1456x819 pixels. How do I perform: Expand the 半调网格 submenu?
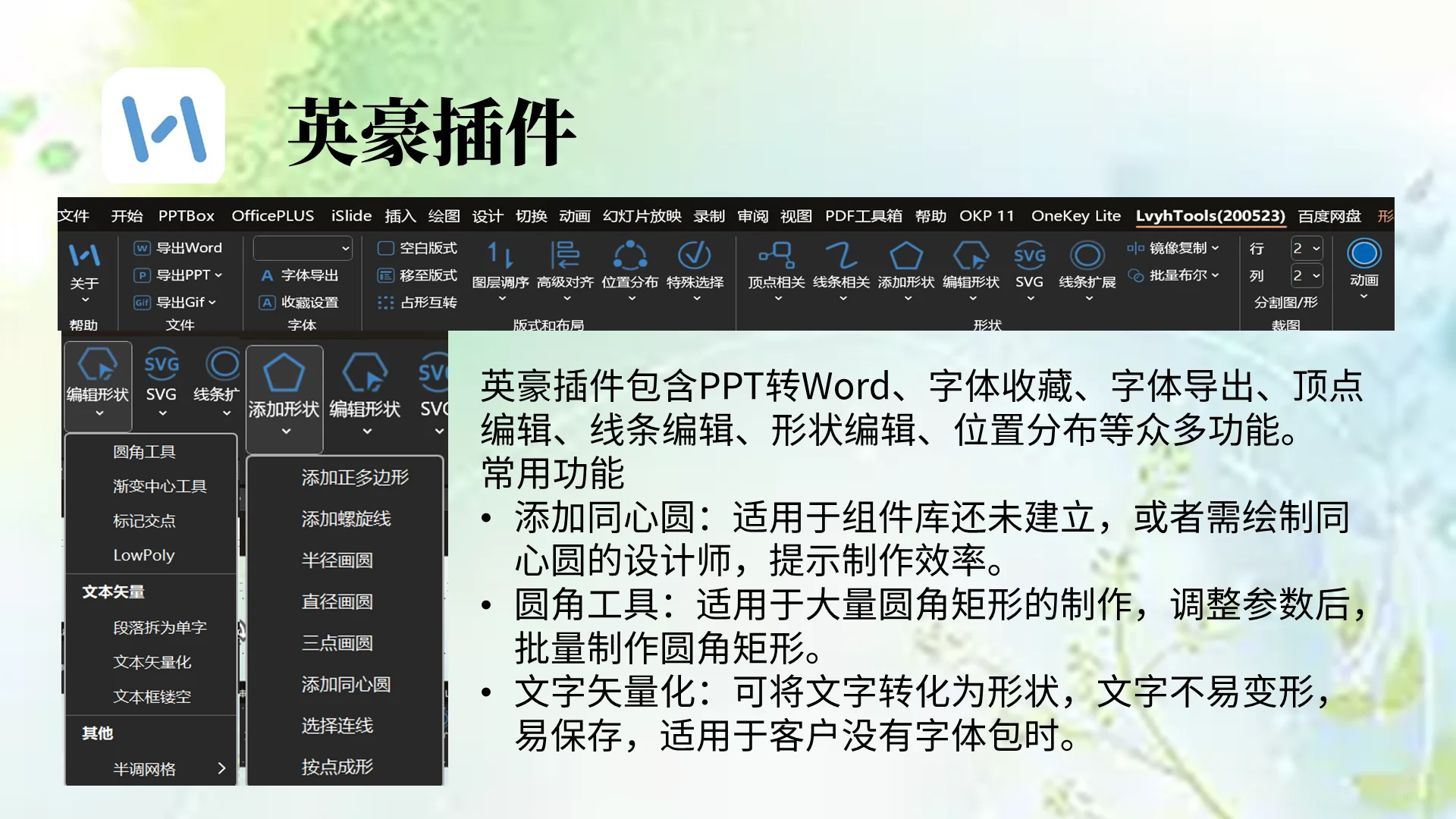pos(150,768)
